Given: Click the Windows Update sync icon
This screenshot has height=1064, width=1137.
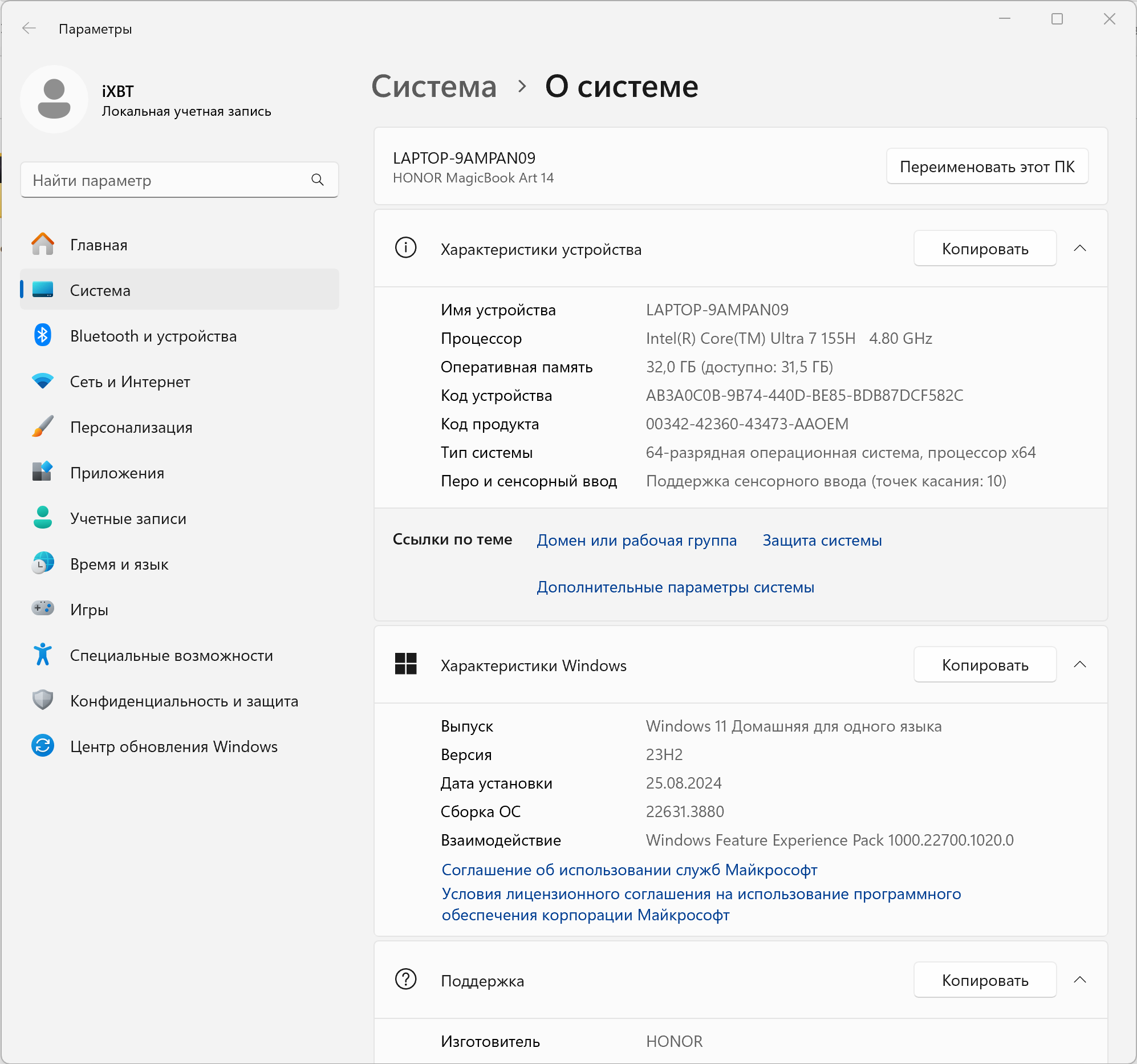Looking at the screenshot, I should [42, 746].
